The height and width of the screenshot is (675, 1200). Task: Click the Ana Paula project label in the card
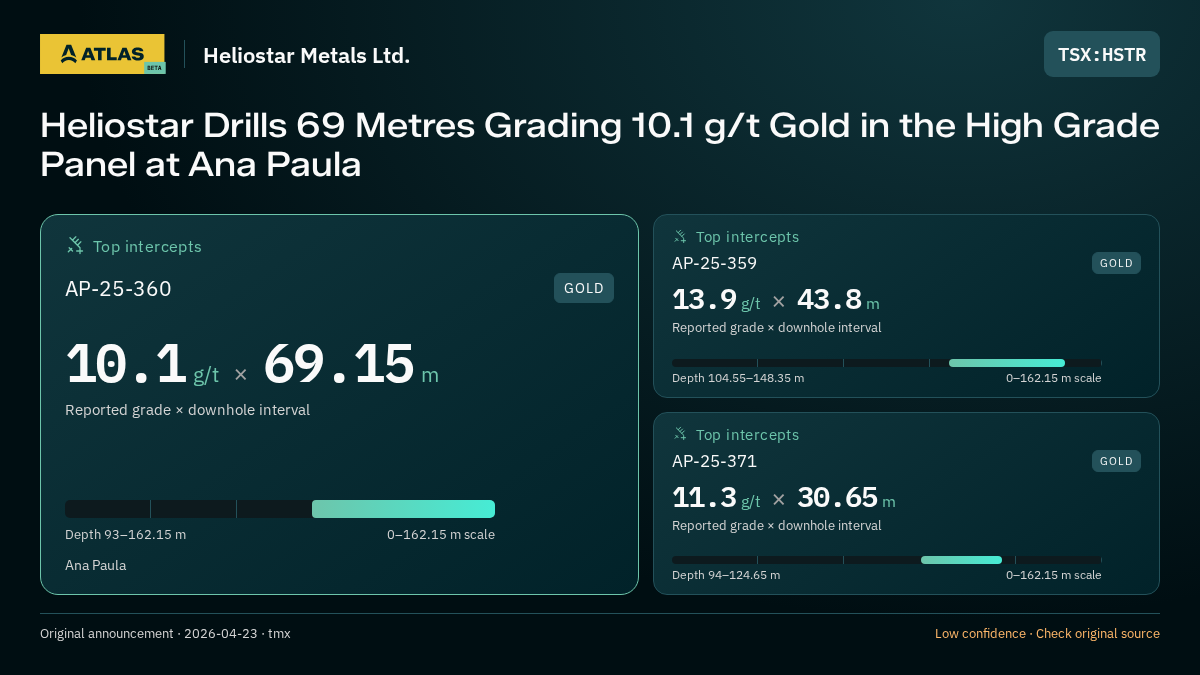click(95, 565)
